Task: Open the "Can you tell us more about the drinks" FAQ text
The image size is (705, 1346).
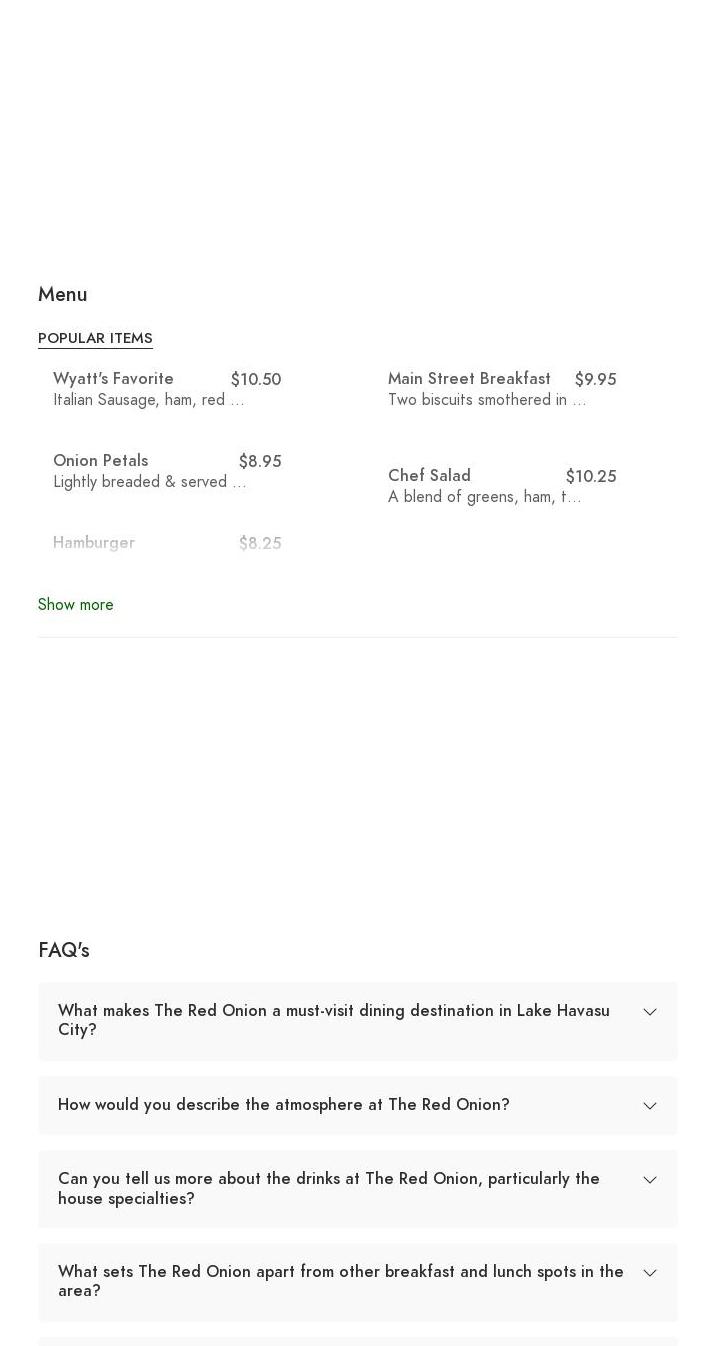Action: [328, 1188]
